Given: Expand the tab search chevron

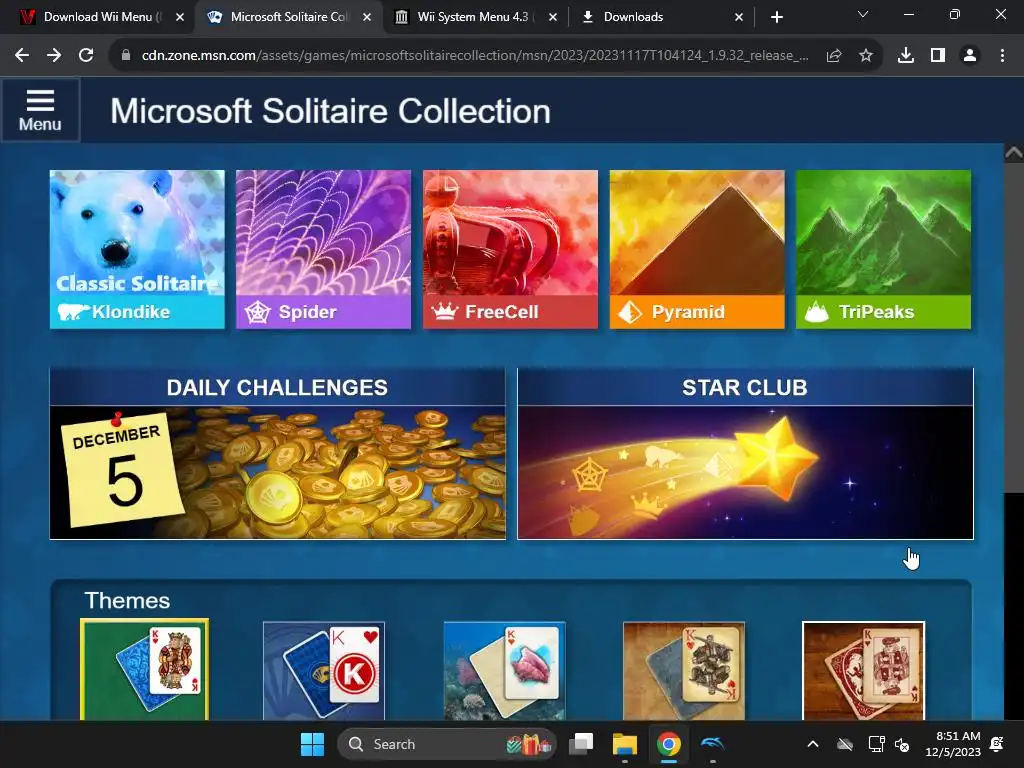Looking at the screenshot, I should click(863, 14).
